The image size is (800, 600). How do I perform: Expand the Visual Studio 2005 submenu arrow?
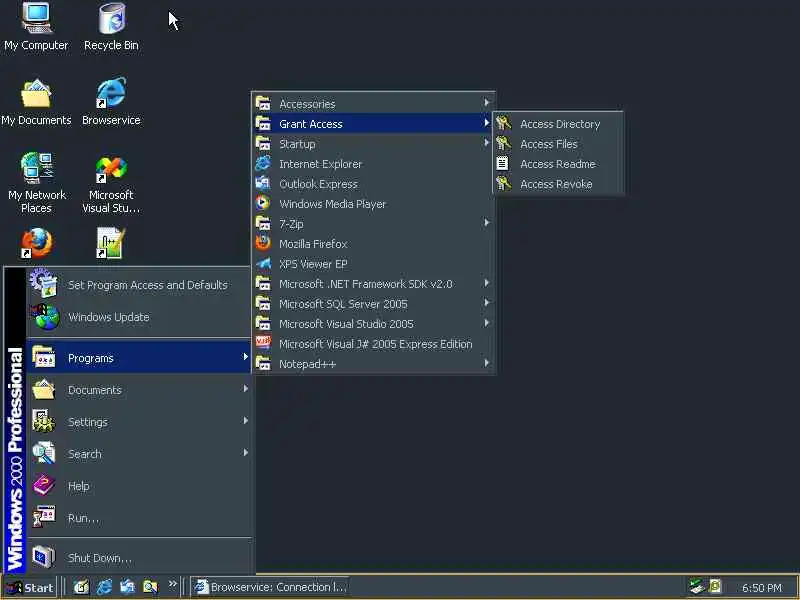click(487, 322)
